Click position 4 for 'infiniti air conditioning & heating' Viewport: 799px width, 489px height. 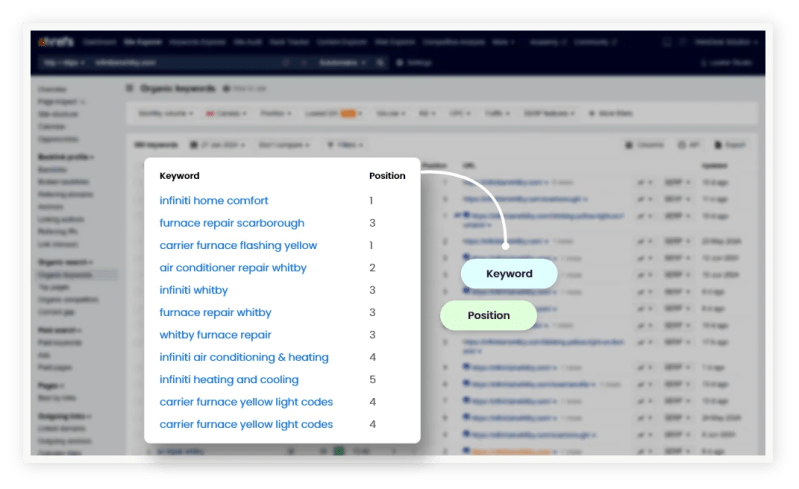[x=372, y=357]
